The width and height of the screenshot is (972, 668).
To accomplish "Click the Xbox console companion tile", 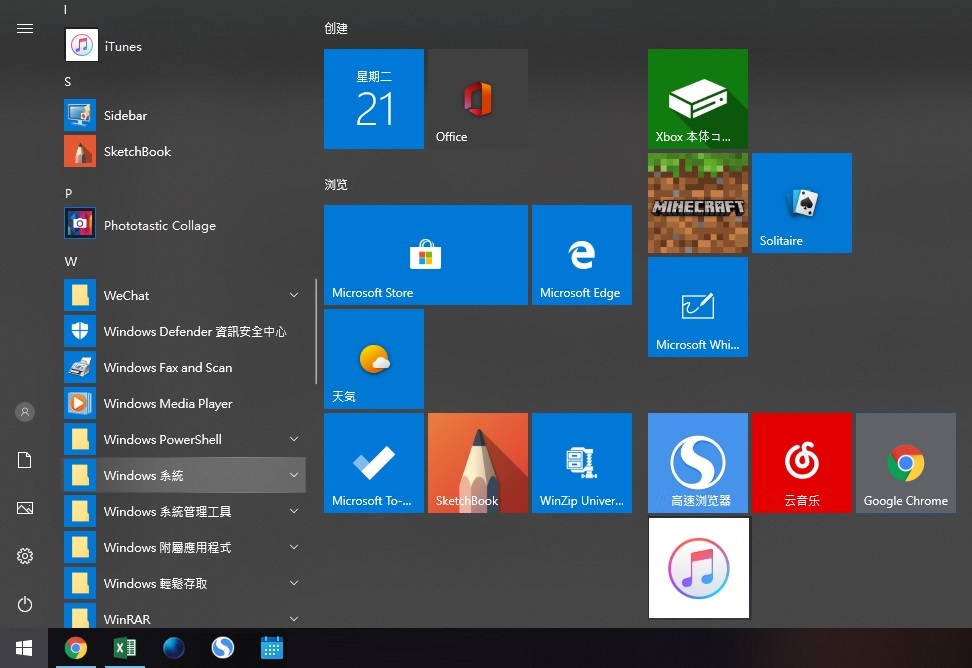I will pyautogui.click(x=698, y=98).
